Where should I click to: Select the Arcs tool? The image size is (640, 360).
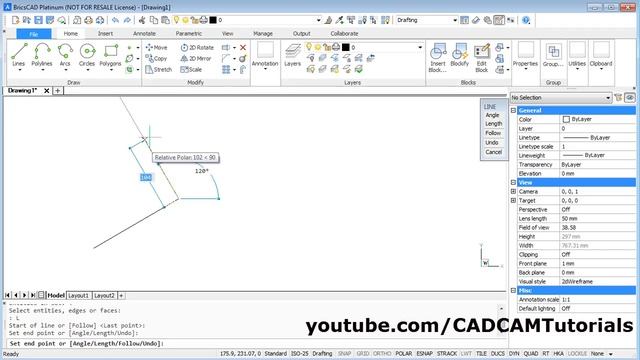65,55
